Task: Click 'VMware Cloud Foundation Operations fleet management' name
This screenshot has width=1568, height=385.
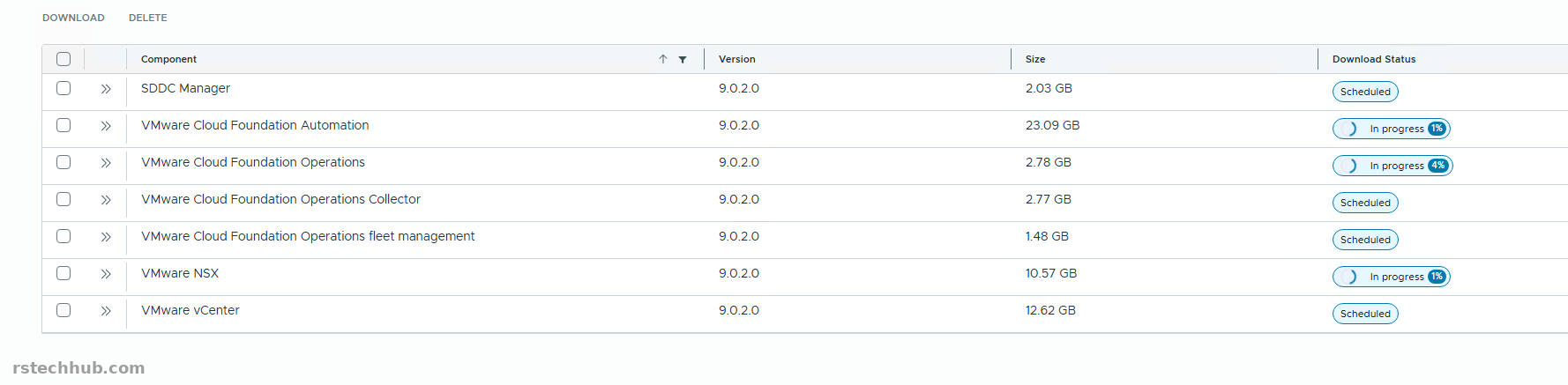Action: (x=308, y=236)
